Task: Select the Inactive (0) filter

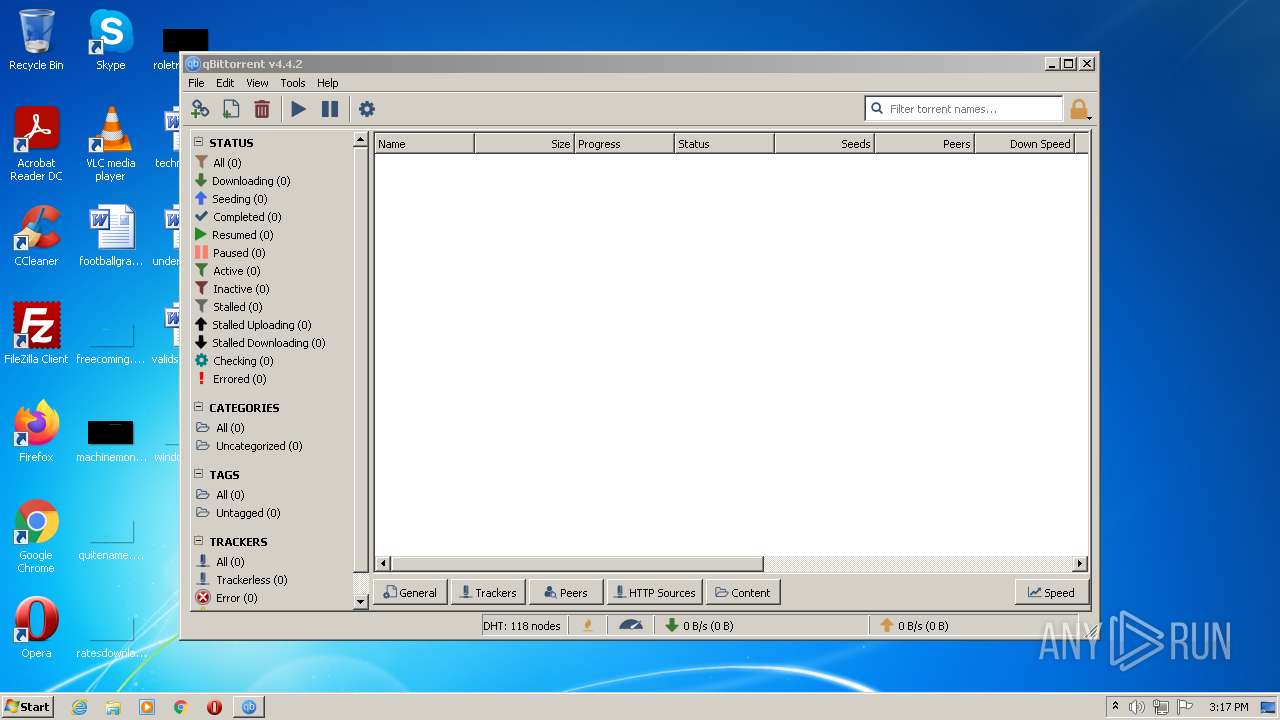Action: click(231, 289)
